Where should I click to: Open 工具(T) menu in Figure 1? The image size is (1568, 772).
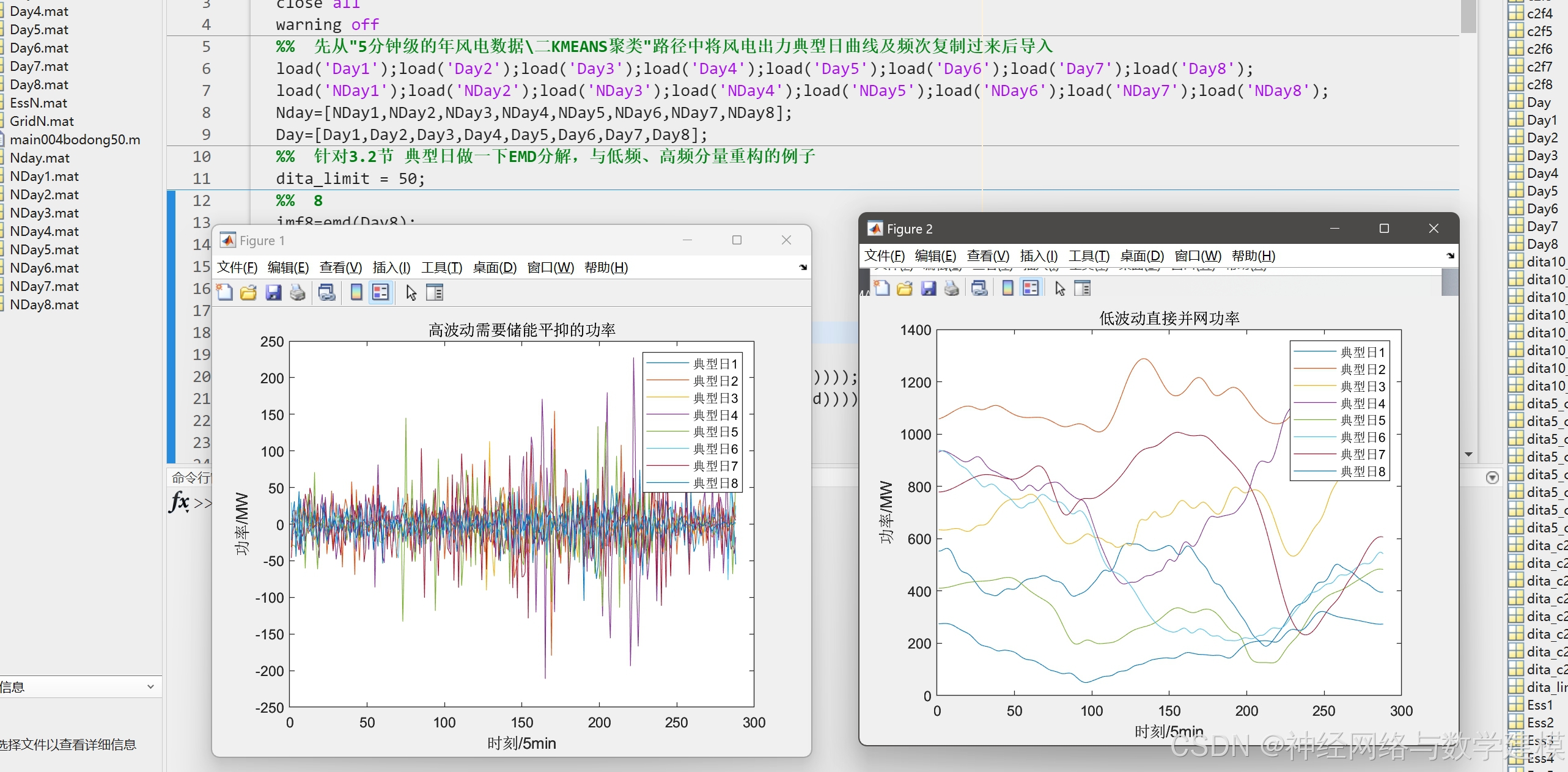[x=441, y=268]
